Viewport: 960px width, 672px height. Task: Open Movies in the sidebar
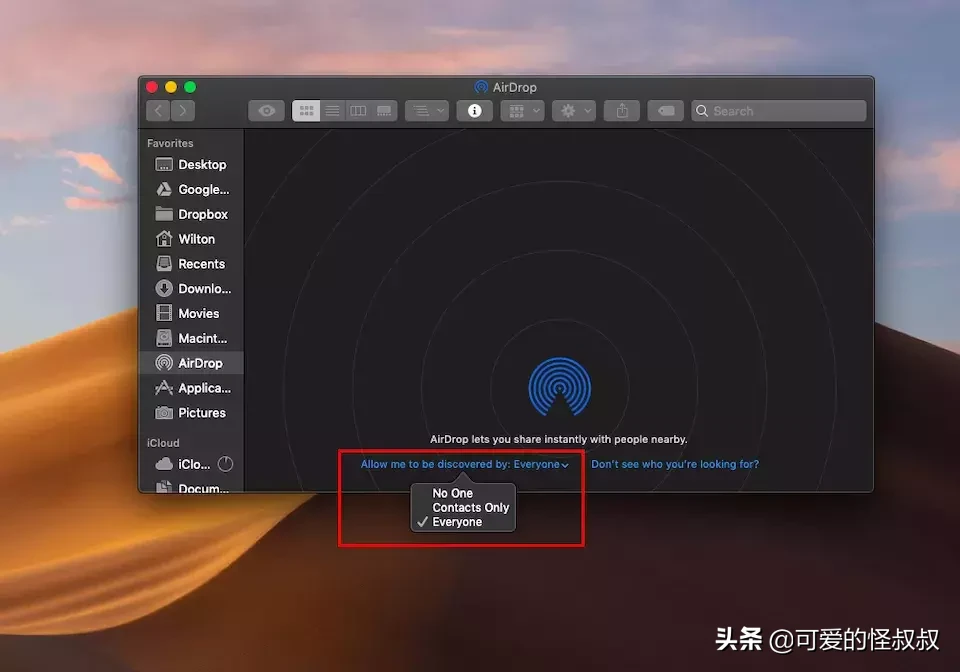click(192, 313)
